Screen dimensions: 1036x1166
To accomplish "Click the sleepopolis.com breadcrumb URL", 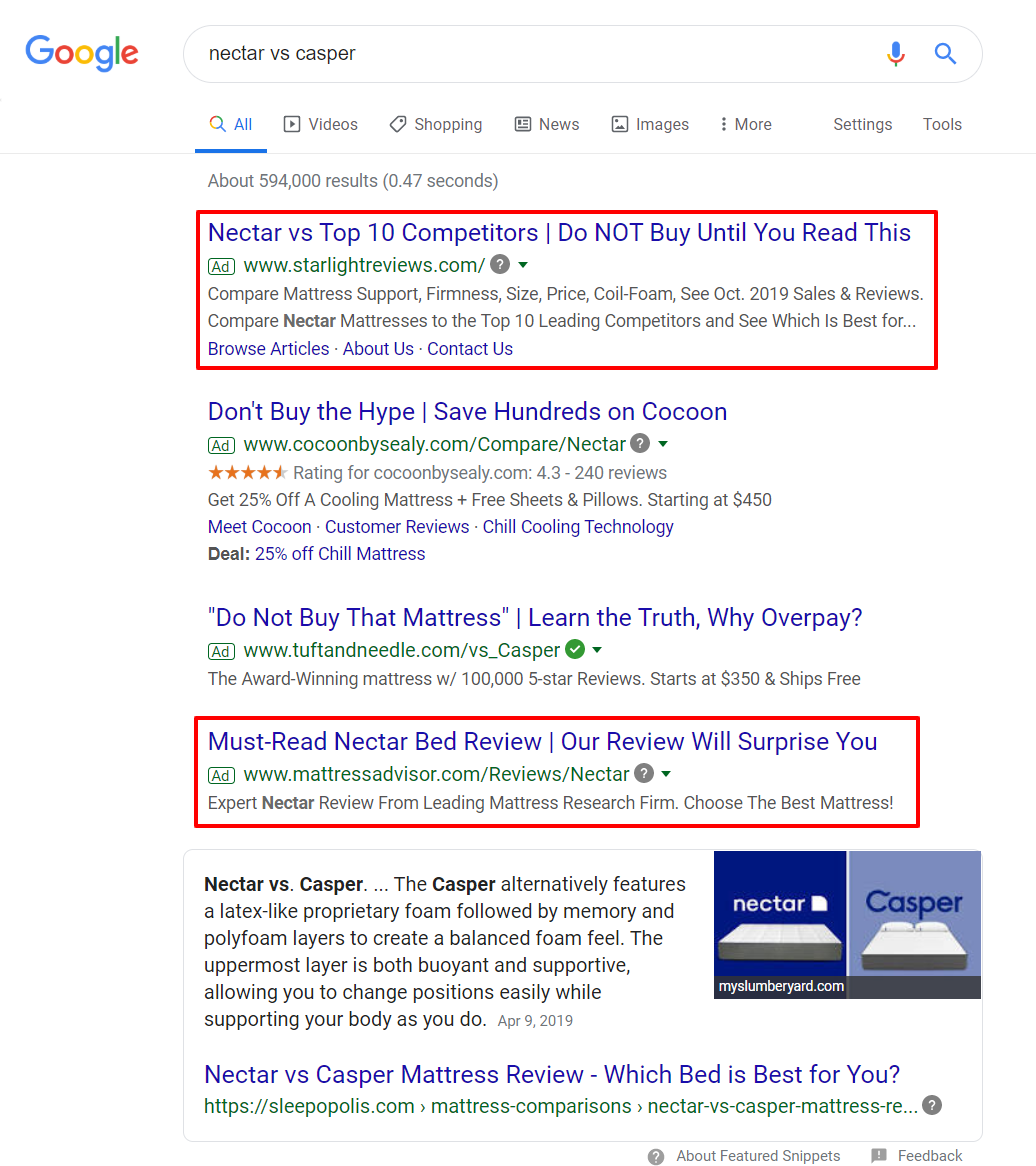I will point(561,1106).
